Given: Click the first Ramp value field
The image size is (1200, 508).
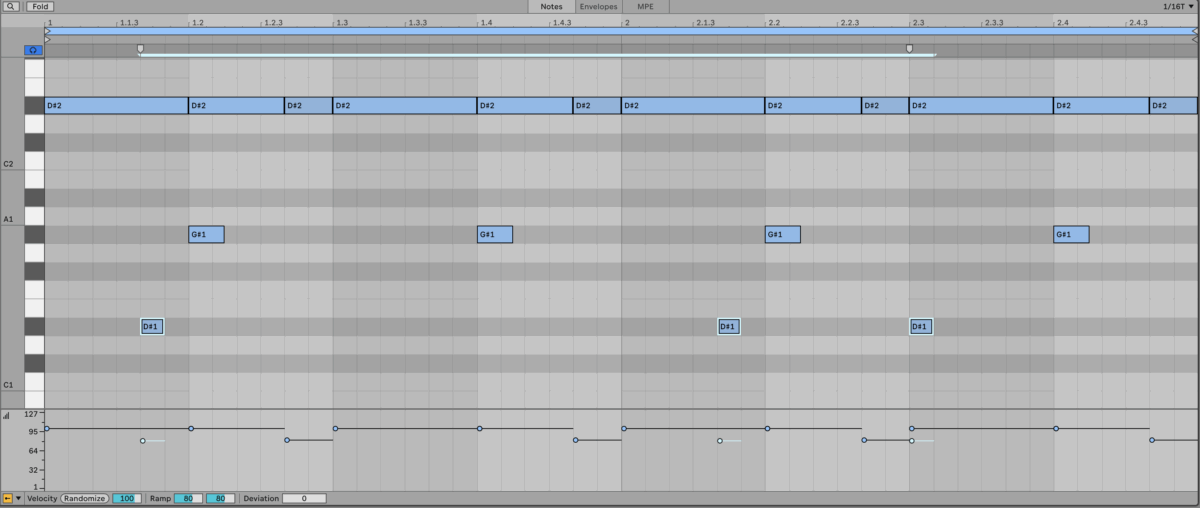Looking at the screenshot, I should coord(188,498).
